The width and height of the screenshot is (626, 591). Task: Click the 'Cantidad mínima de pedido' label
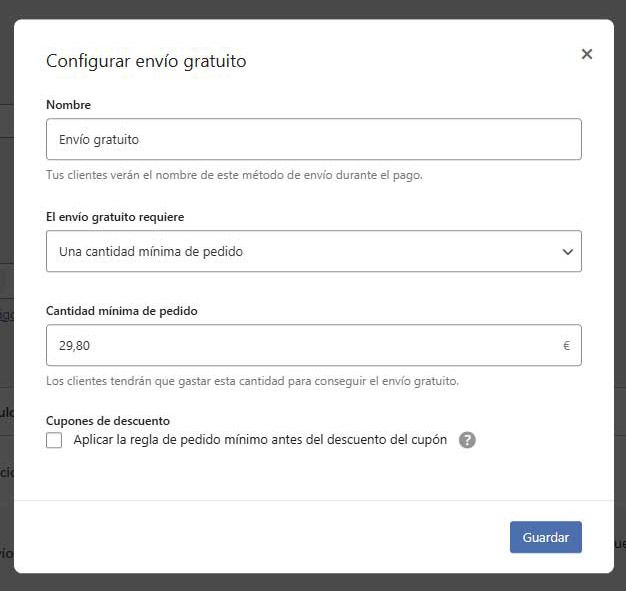tap(122, 311)
